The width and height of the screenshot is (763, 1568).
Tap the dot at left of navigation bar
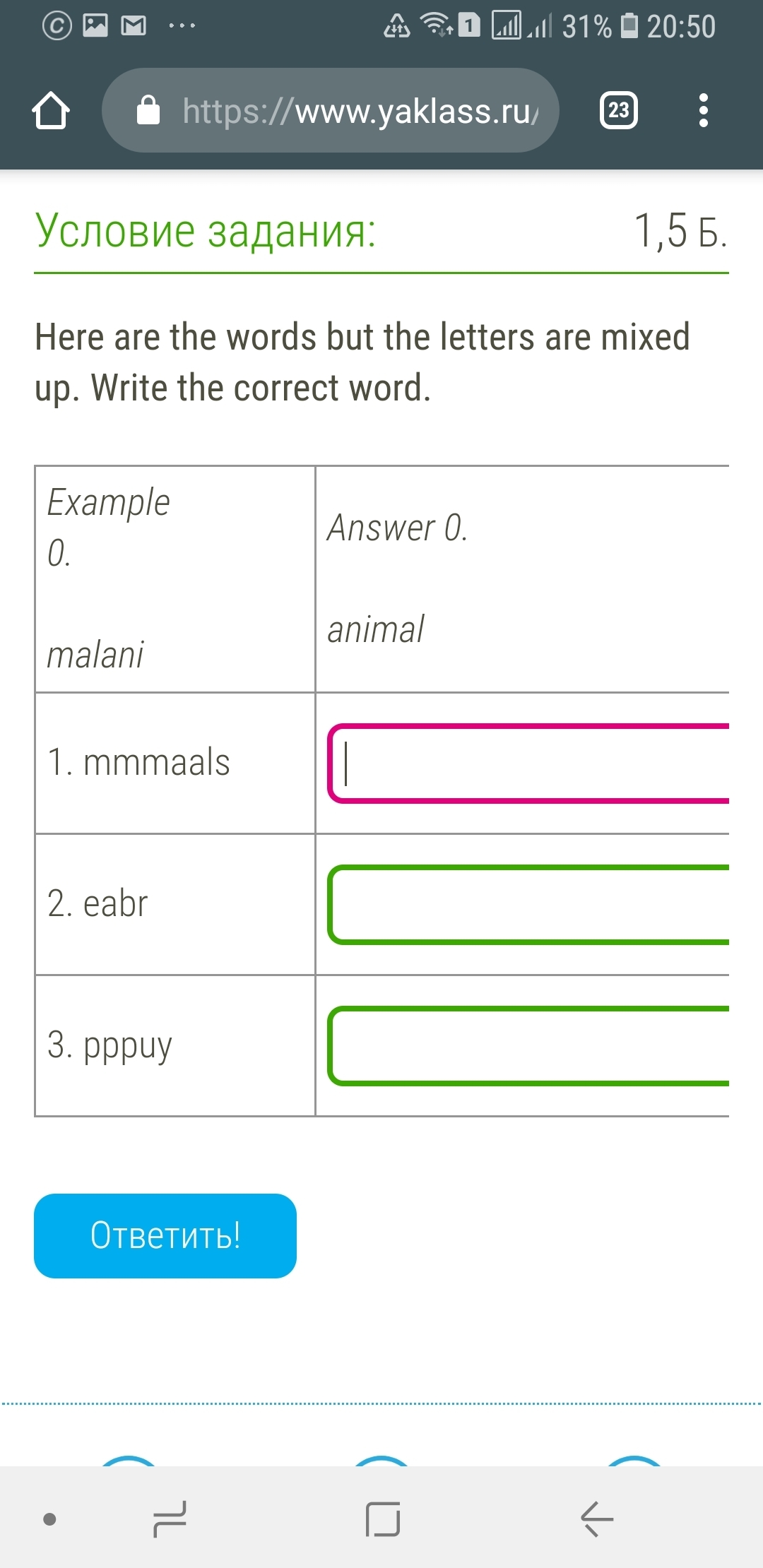click(49, 1519)
